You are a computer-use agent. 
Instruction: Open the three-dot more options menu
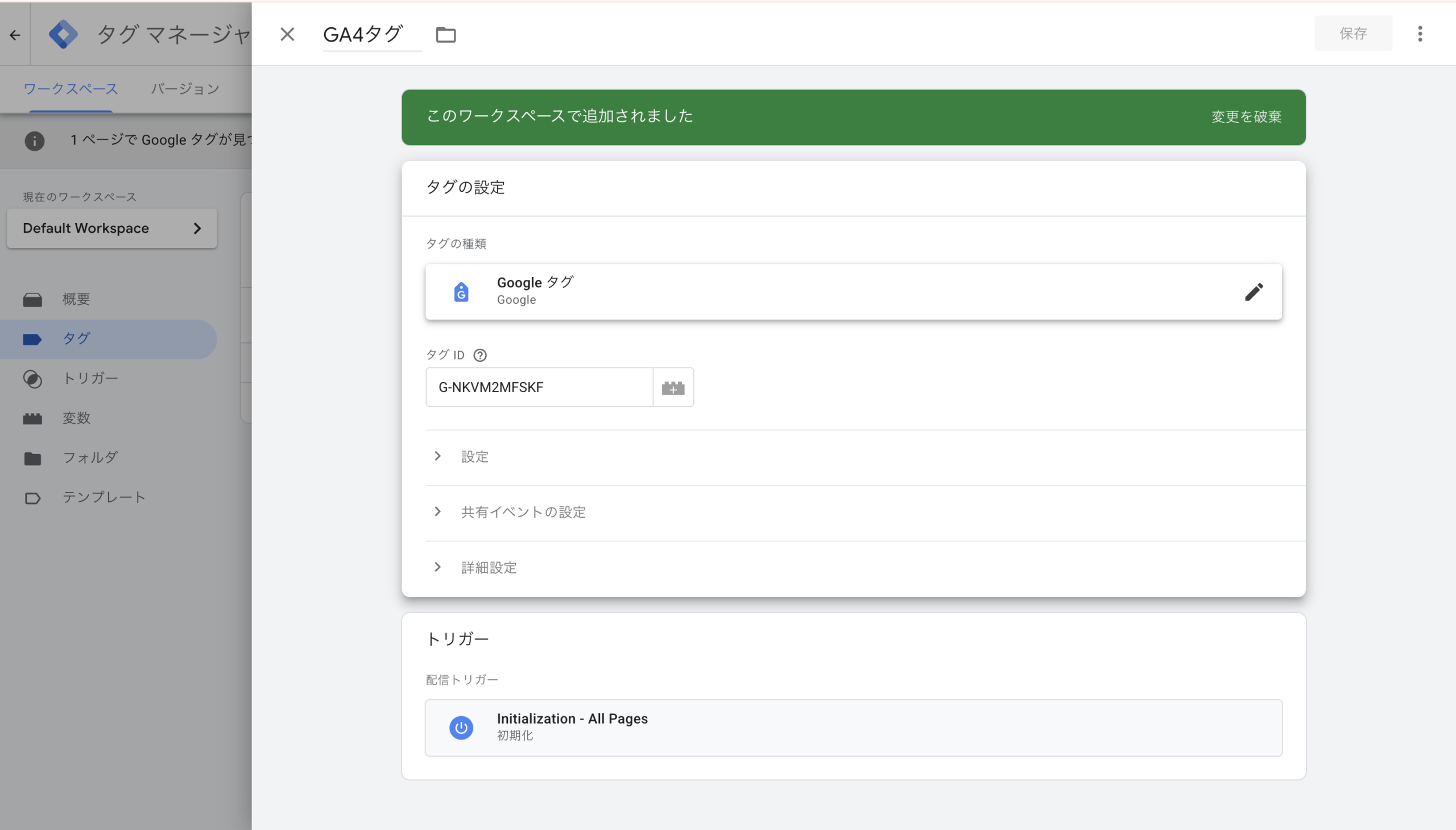click(x=1420, y=34)
